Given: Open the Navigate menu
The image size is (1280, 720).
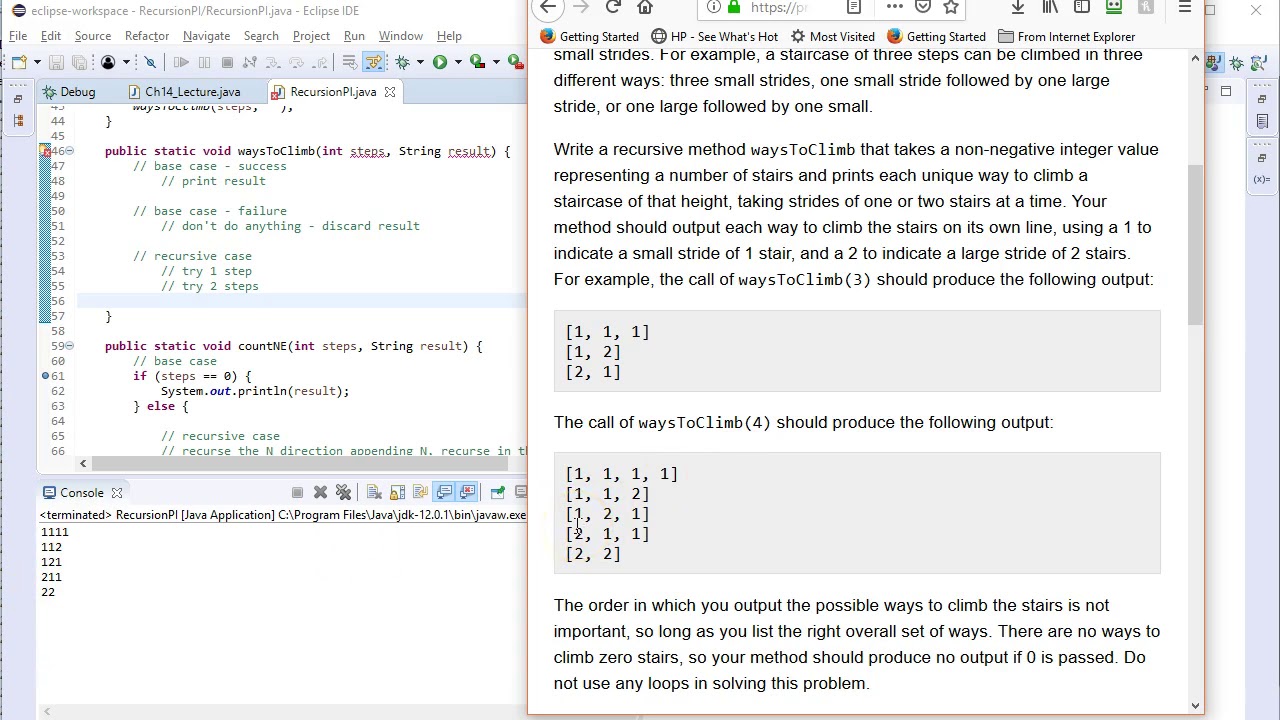Looking at the screenshot, I should click(x=206, y=36).
